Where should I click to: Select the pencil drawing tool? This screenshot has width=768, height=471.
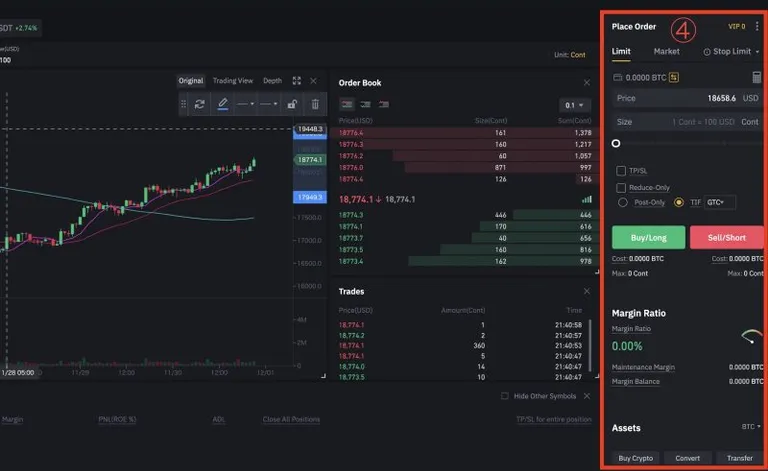(222, 104)
